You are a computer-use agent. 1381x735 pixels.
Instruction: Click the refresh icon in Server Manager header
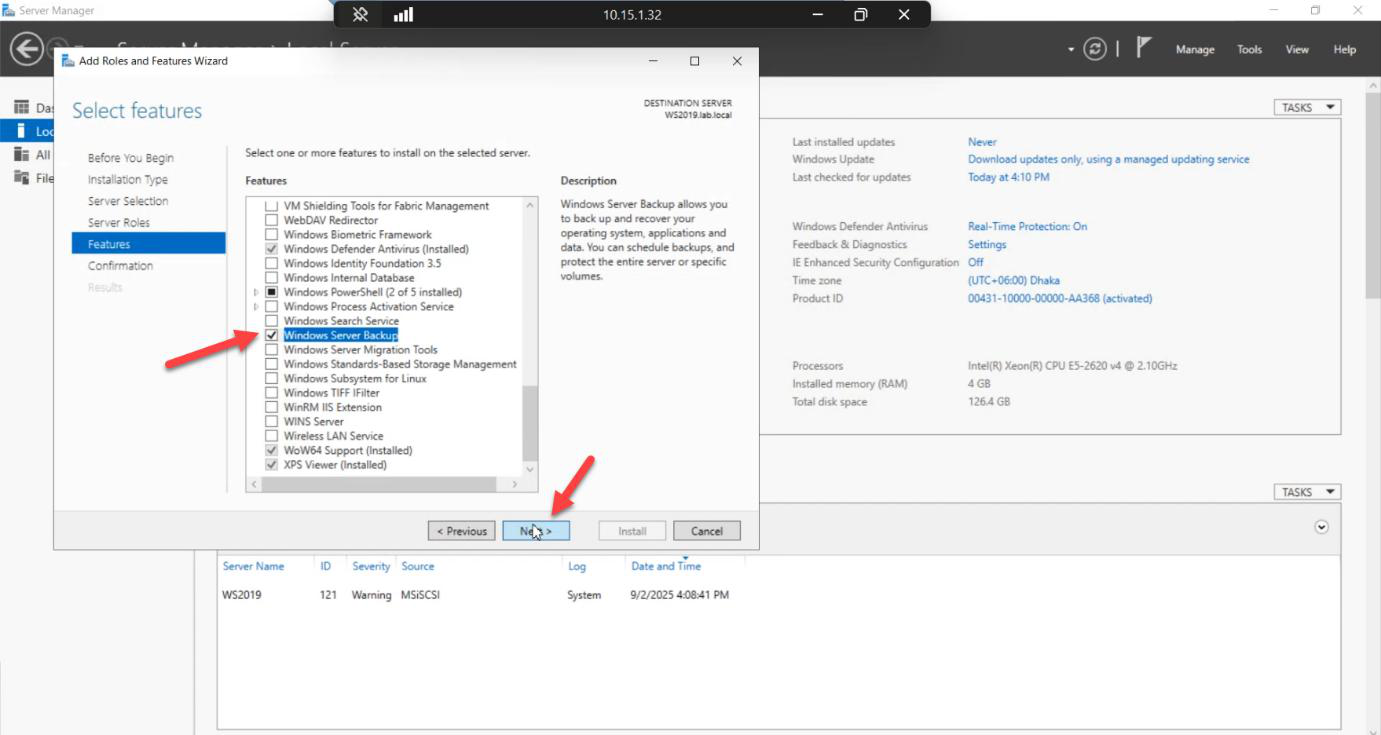click(1096, 48)
